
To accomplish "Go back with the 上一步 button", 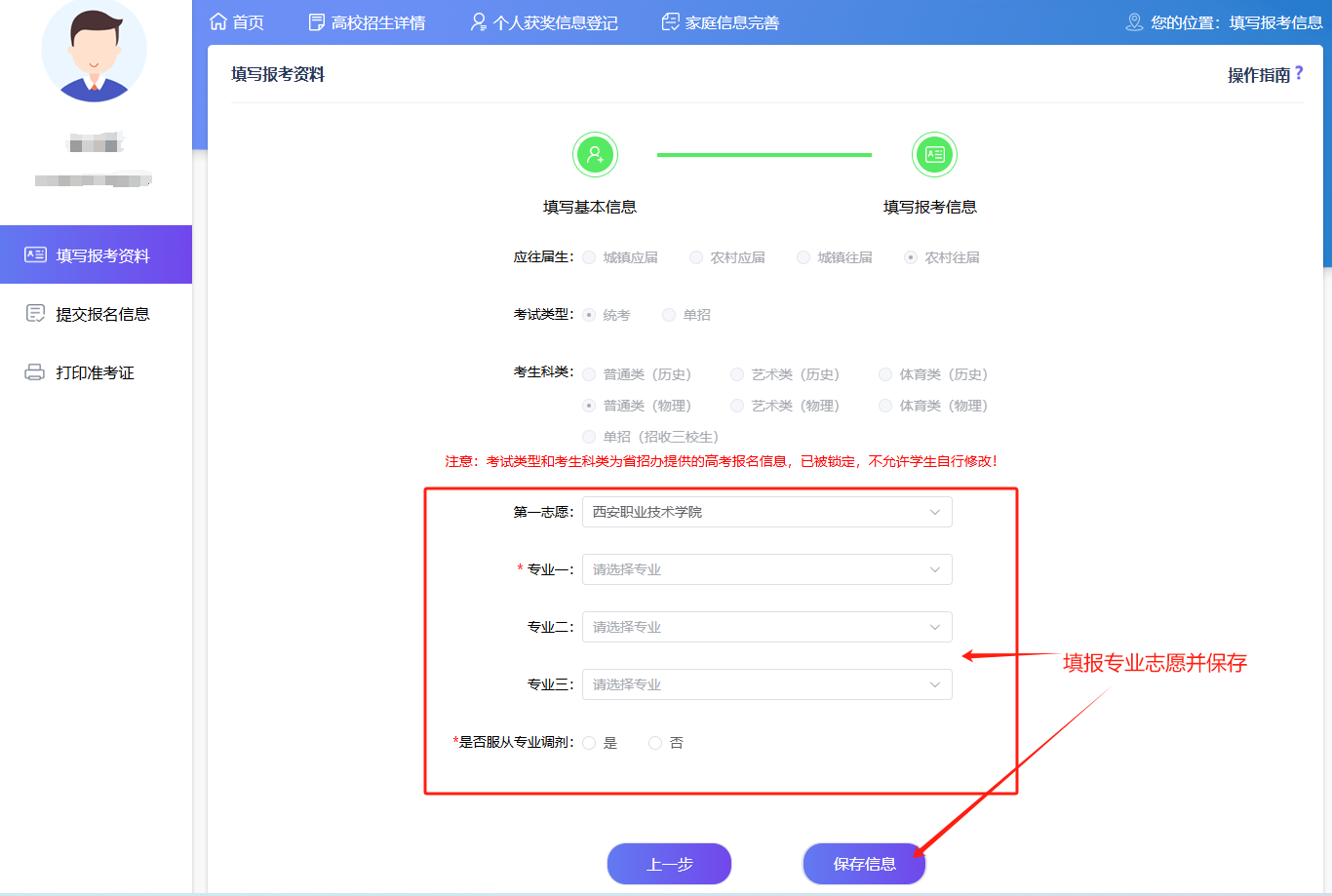I will coord(669,864).
